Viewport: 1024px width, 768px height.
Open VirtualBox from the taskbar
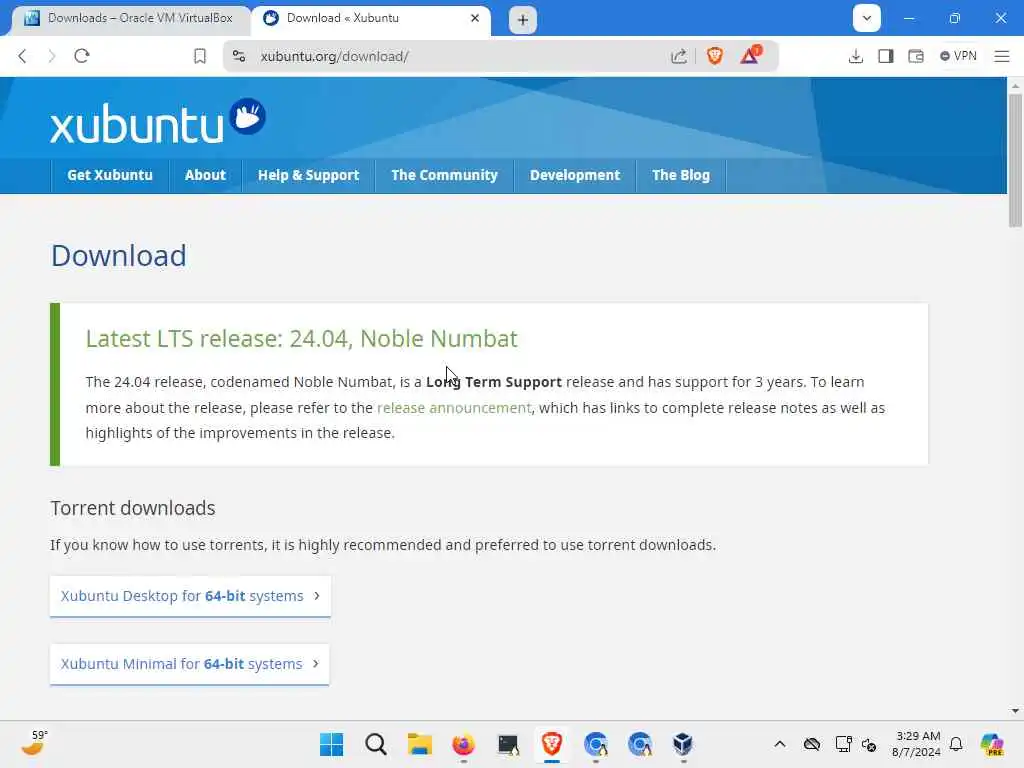pyautogui.click(x=682, y=744)
